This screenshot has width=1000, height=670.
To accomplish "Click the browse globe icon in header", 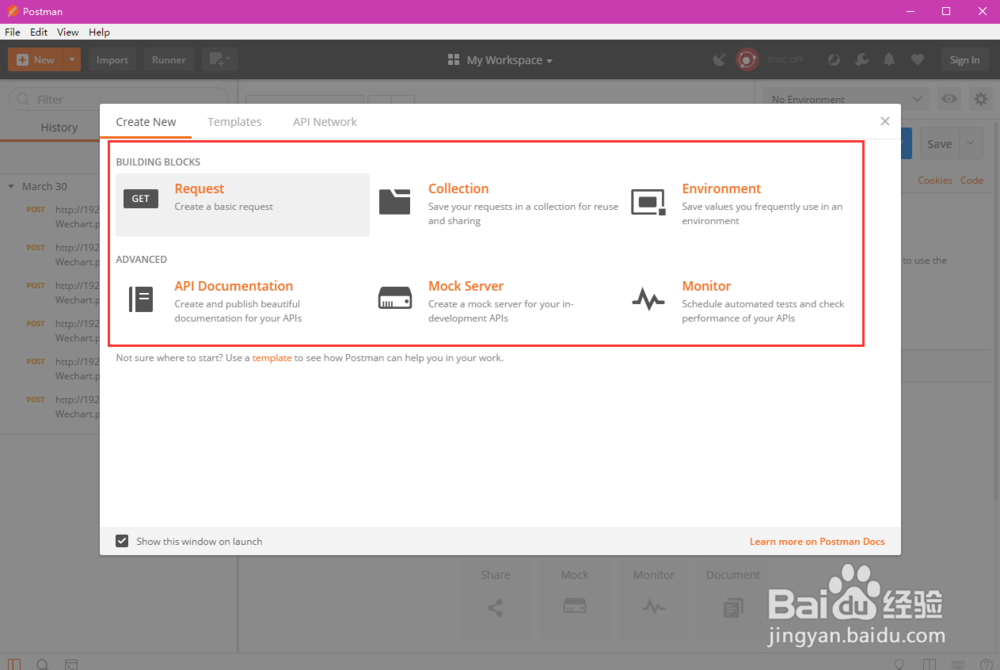I will 834,60.
